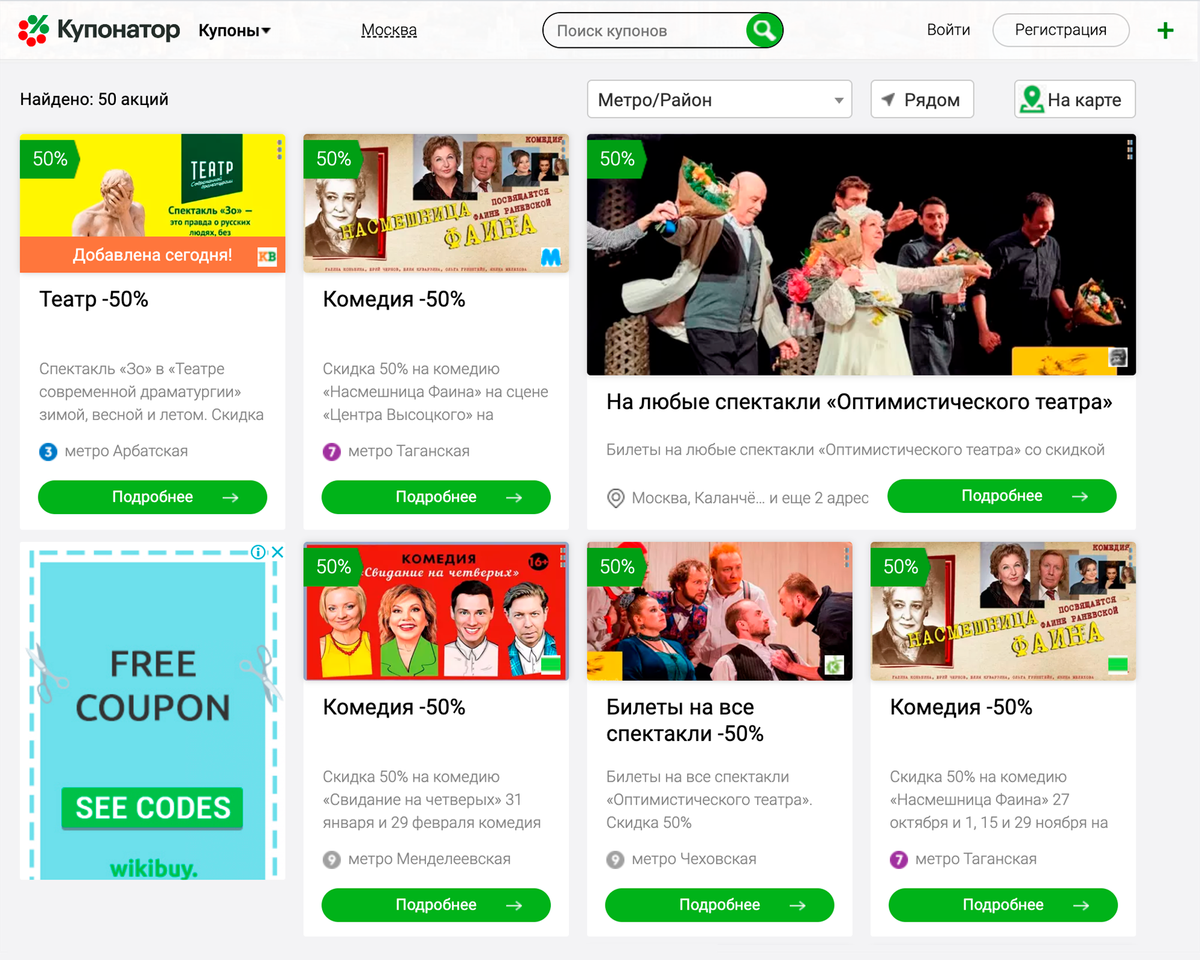Open the Свидание на четверых comedy thumbnail
Viewport: 1200px width, 960px height.
[x=436, y=611]
